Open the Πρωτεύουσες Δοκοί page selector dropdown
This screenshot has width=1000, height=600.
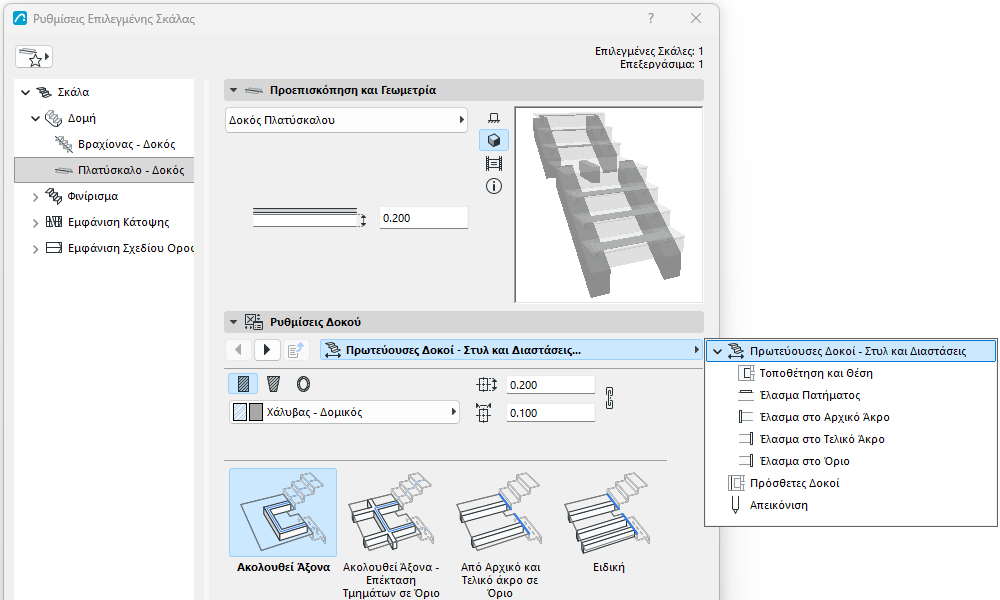(511, 350)
